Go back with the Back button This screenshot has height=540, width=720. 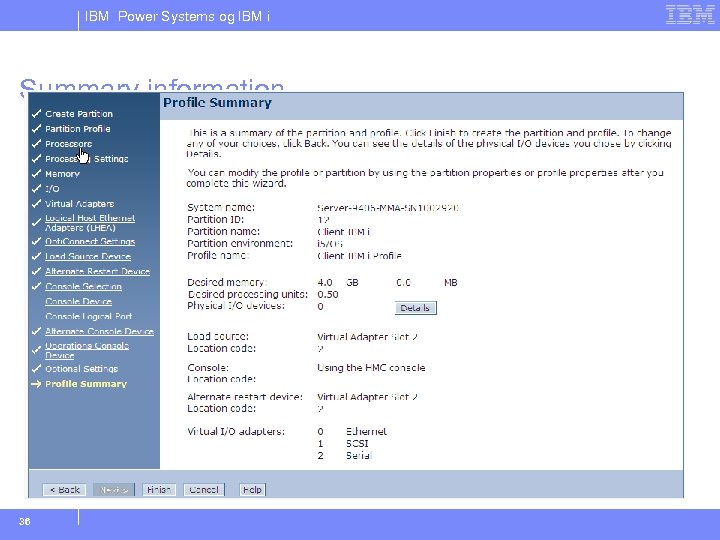[x=65, y=489]
